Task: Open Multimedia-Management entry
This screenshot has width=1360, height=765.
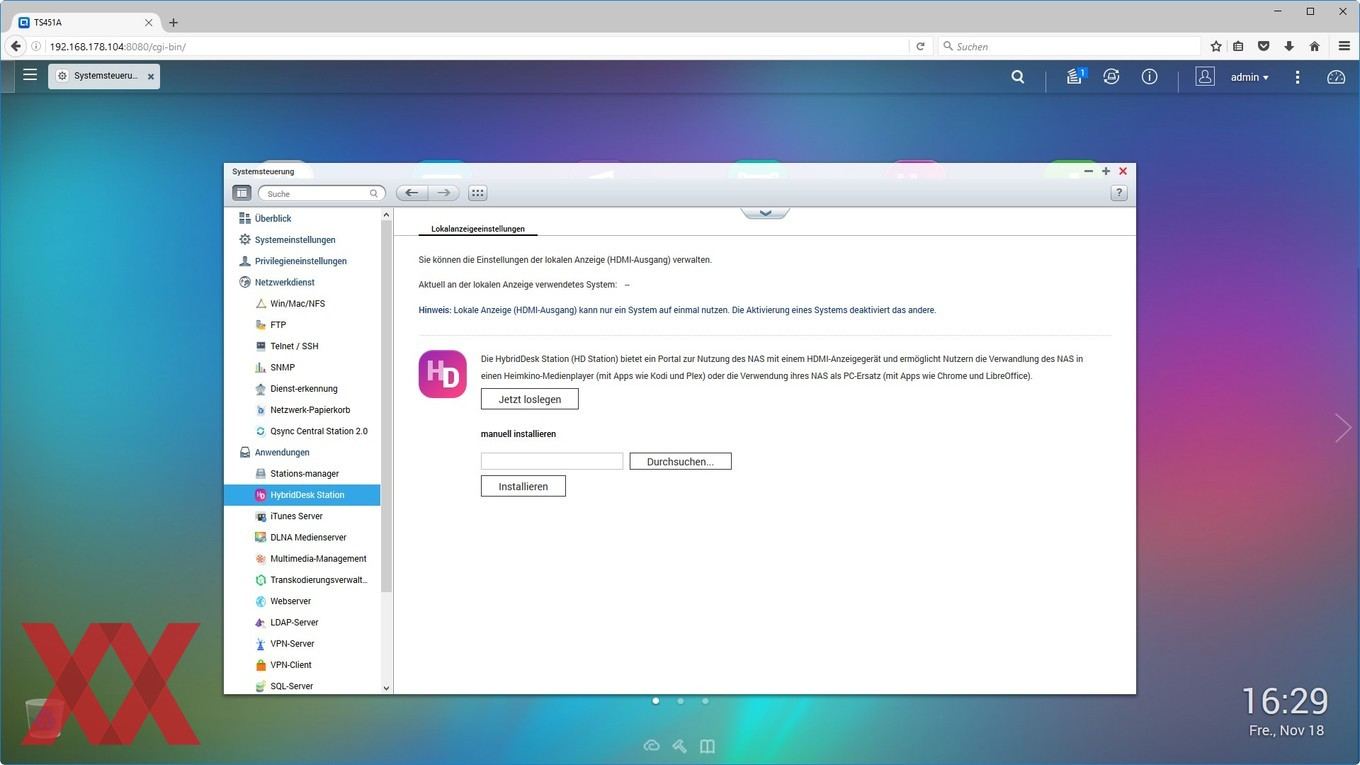Action: click(318, 559)
